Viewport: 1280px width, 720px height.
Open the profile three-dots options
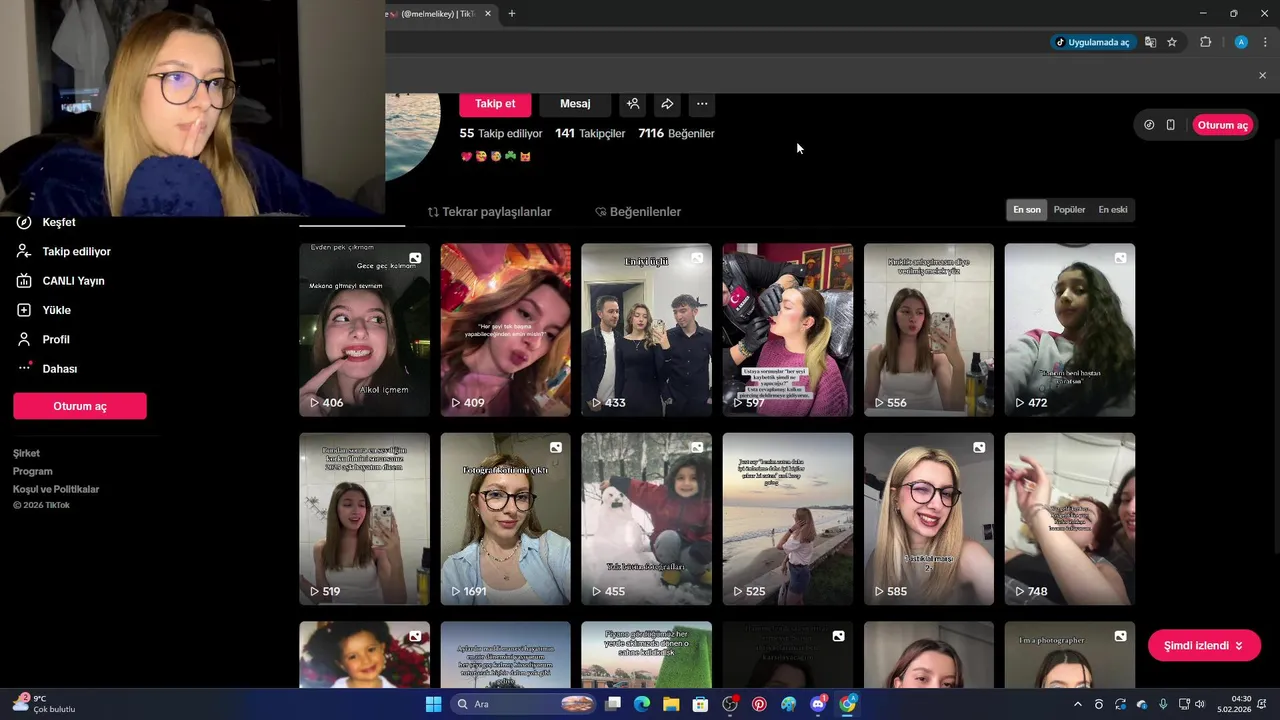pos(702,104)
